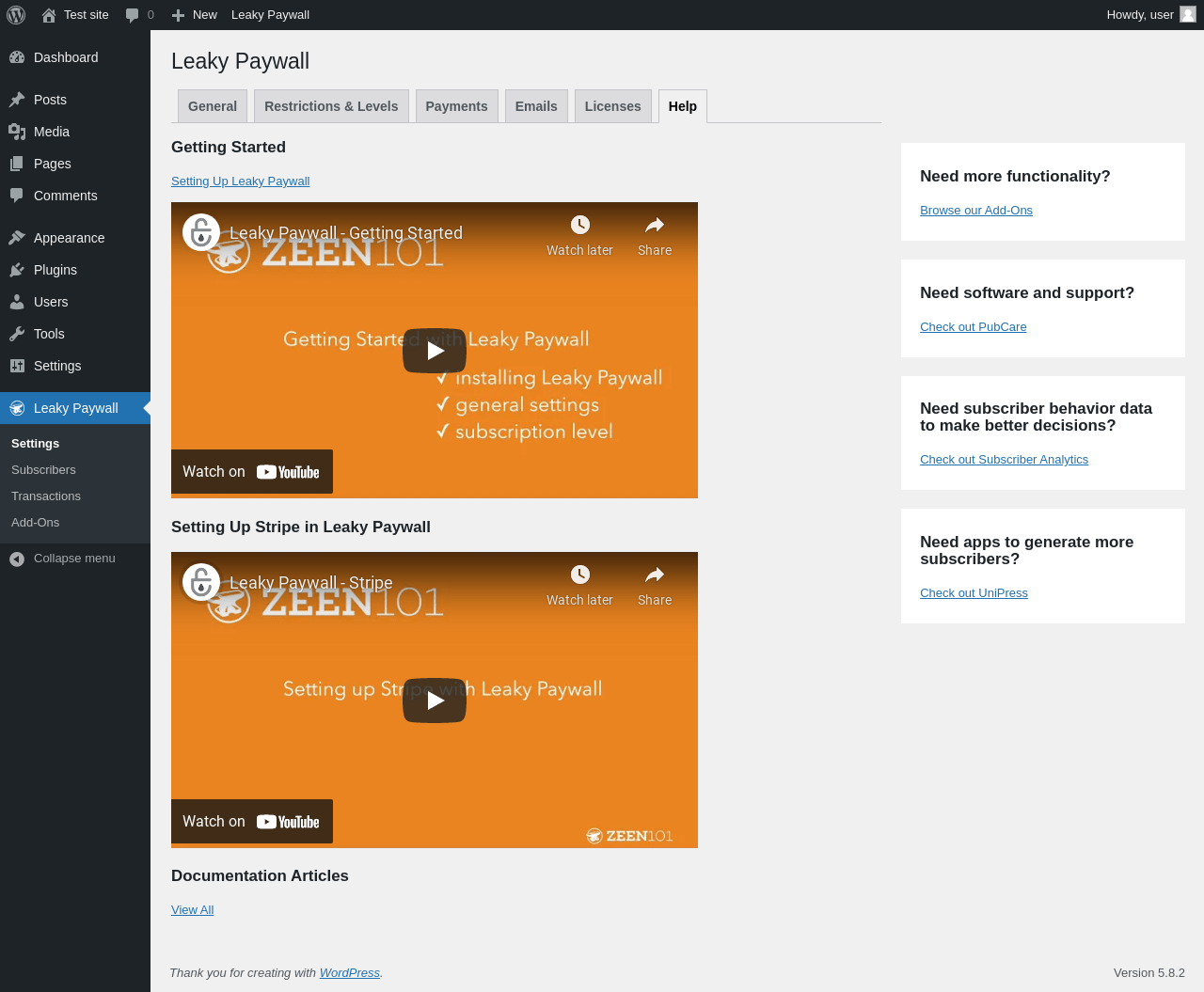The width and height of the screenshot is (1204, 992).
Task: Click the Check out UniPress link
Action: click(x=974, y=593)
